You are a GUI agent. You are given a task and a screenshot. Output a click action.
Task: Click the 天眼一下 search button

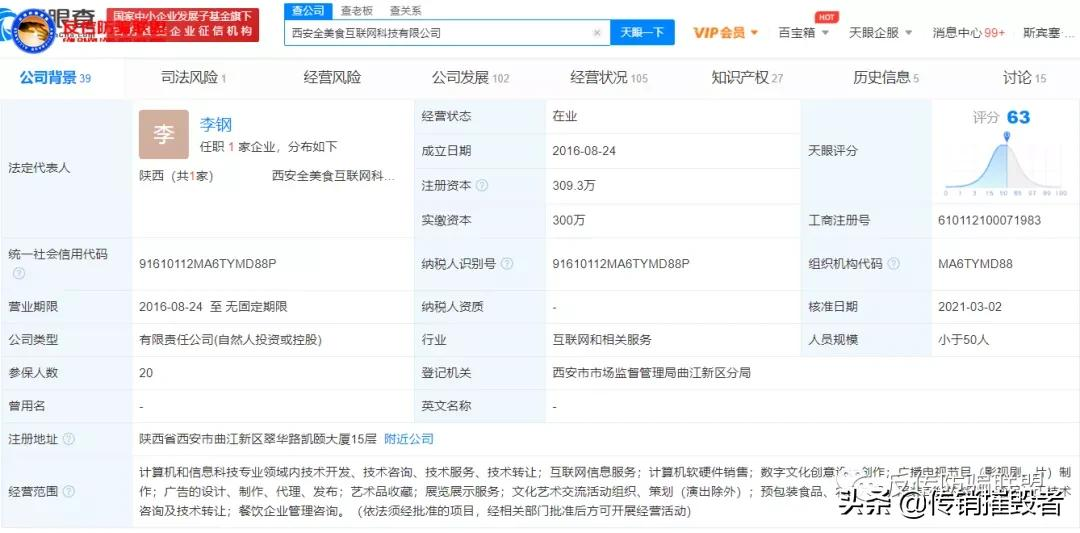pos(642,32)
